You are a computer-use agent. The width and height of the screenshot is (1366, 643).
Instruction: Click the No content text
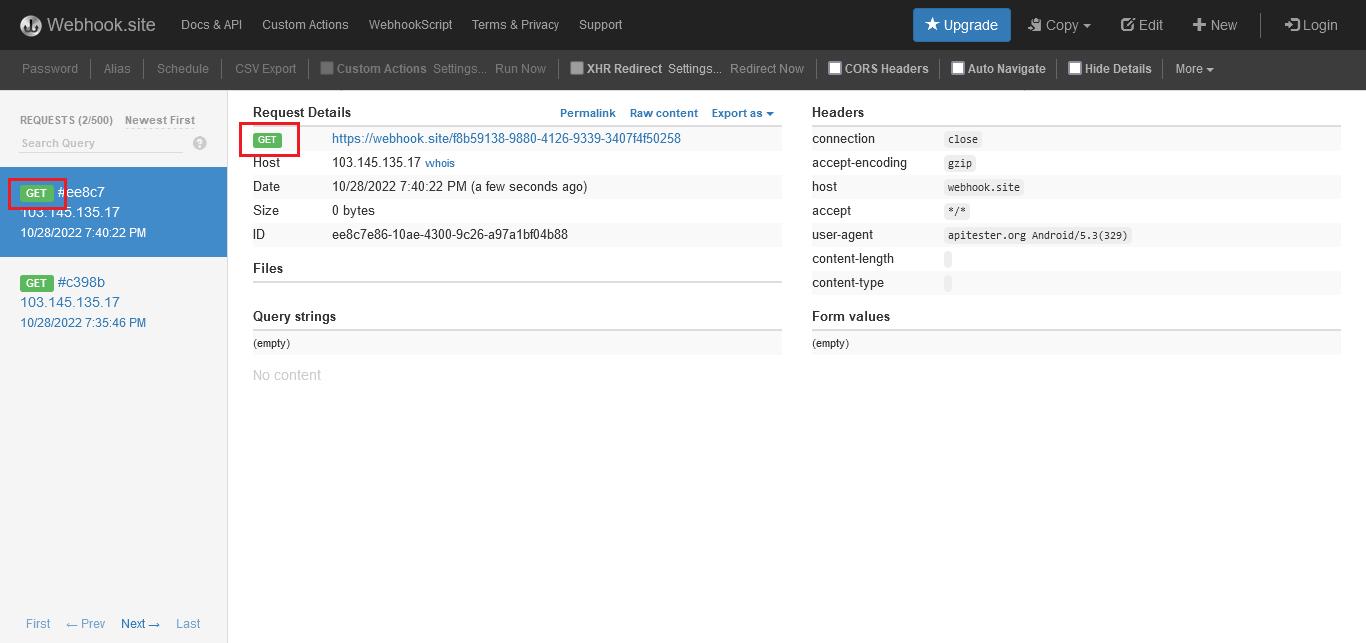(287, 375)
